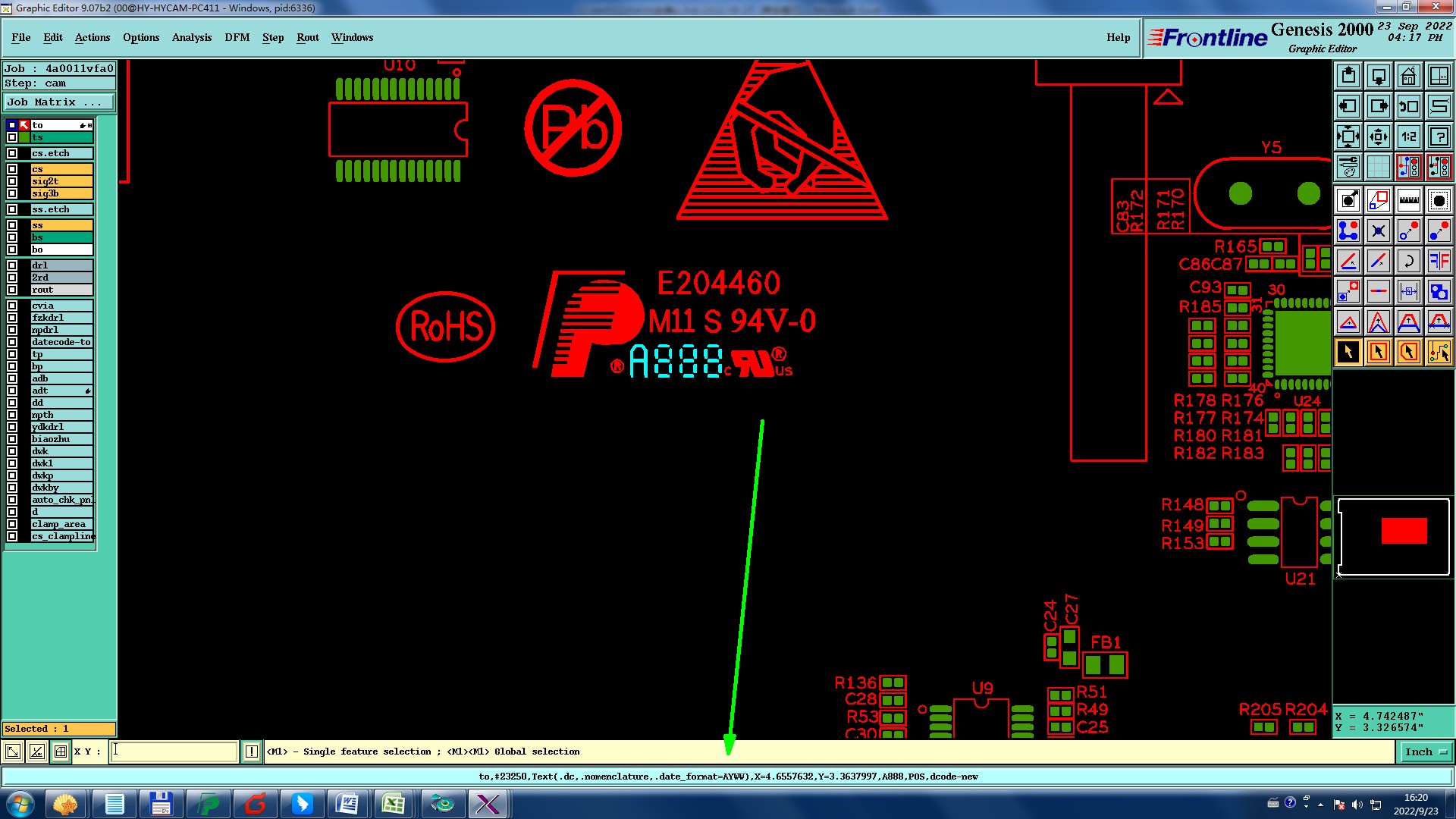Select the biaozhu layer name
The height and width of the screenshot is (819, 1456).
pos(61,439)
